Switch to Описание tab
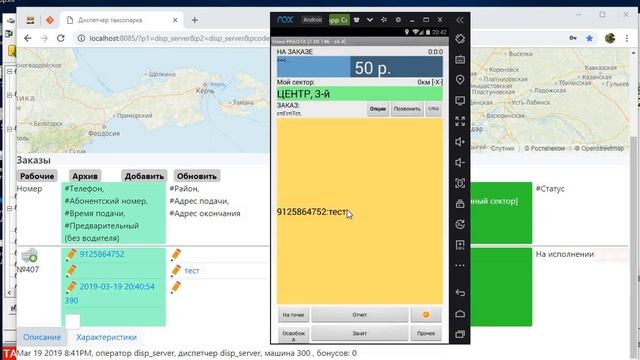 [x=42, y=337]
